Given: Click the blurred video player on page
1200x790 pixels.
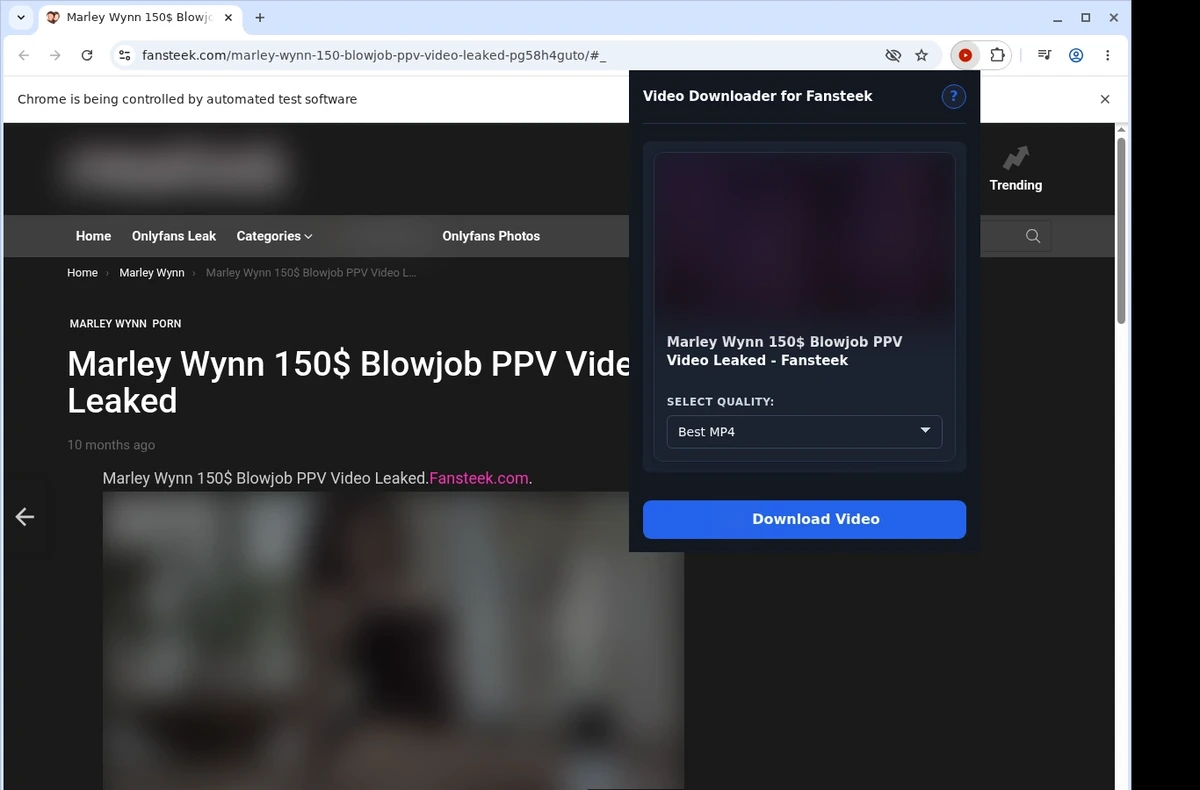Looking at the screenshot, I should coord(393,640).
